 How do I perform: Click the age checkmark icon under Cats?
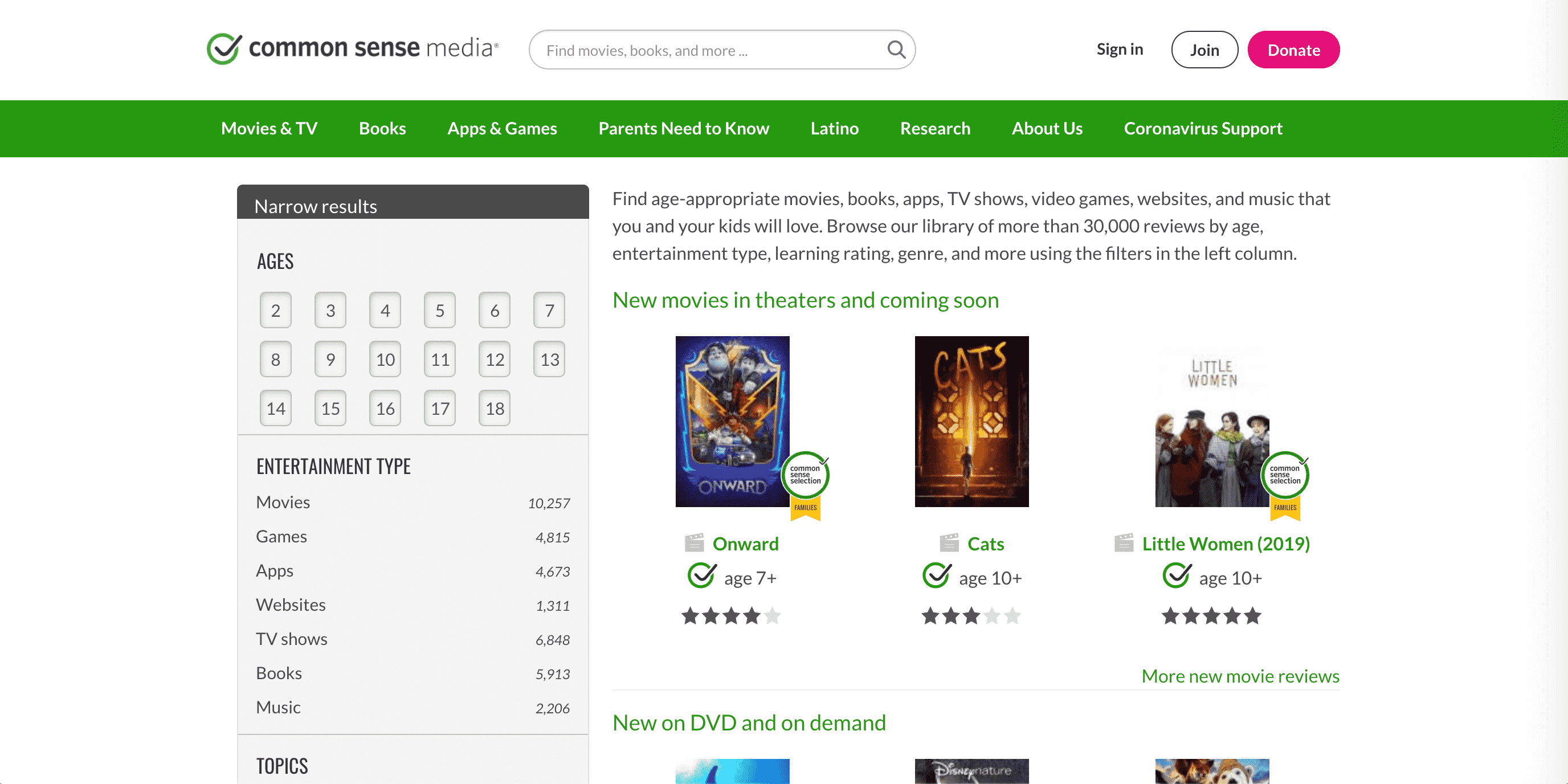click(937, 575)
